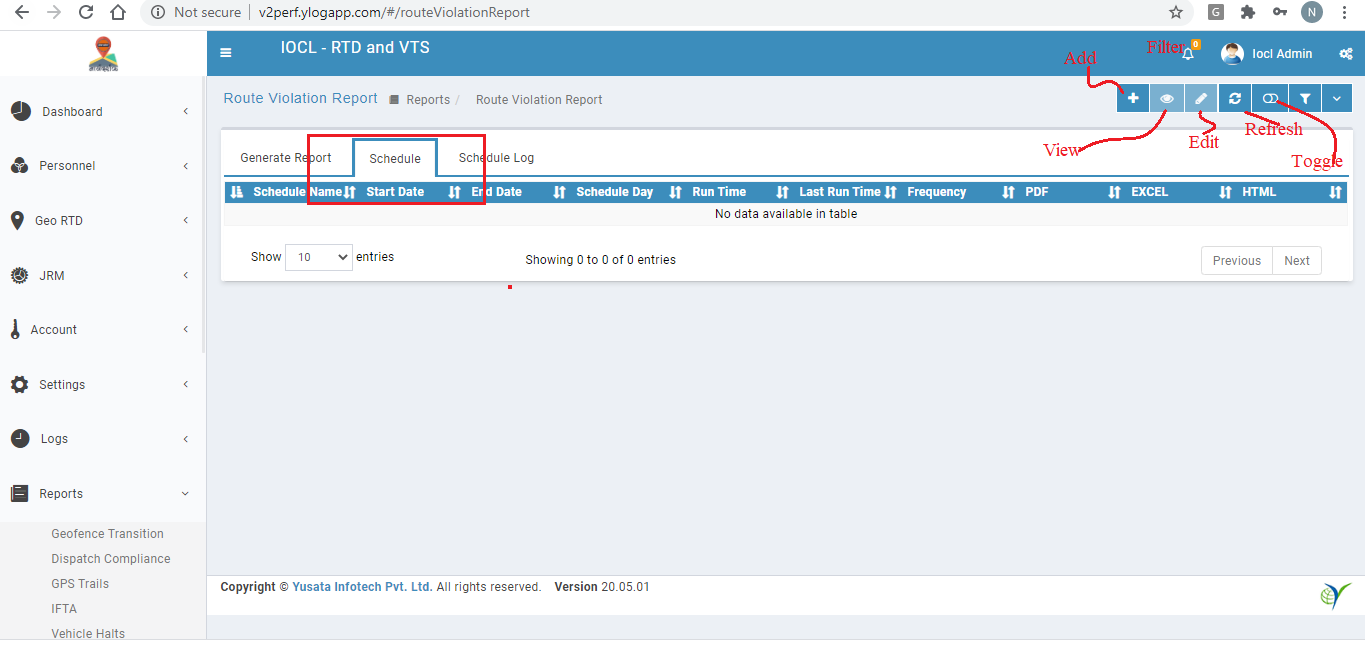Sort table by PDF column

[x=1071, y=192]
